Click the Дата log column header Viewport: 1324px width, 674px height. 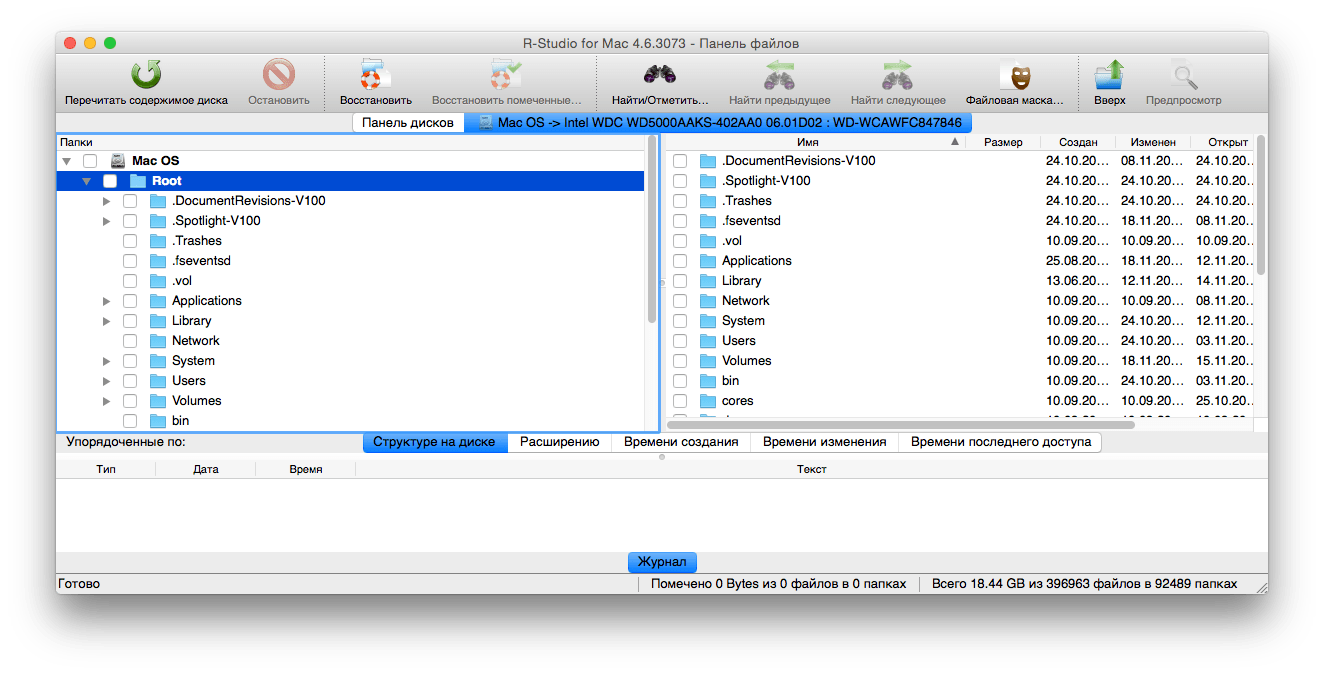206,469
